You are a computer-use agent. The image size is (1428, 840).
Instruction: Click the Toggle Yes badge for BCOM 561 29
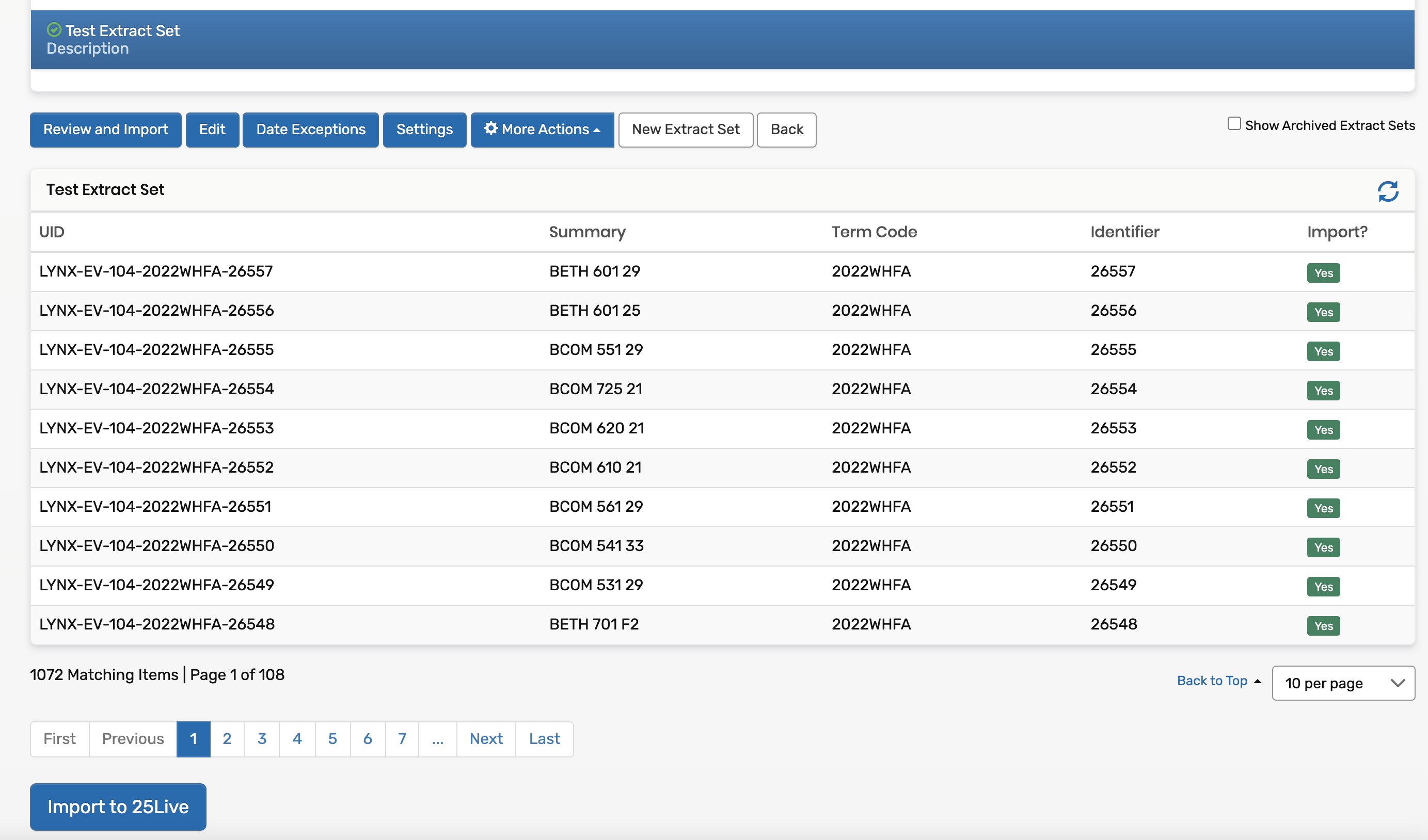(1323, 508)
